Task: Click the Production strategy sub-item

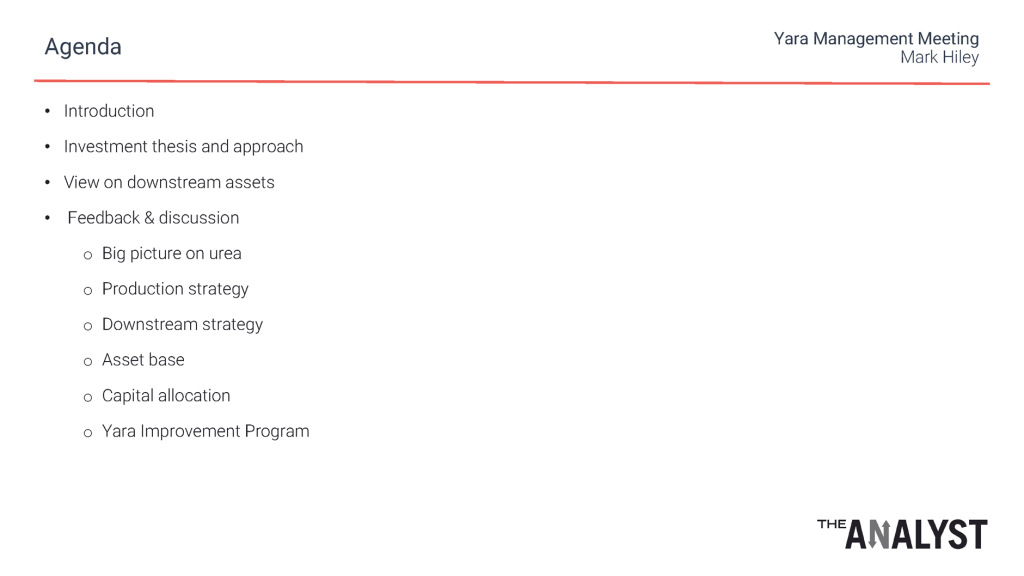Action: (175, 289)
